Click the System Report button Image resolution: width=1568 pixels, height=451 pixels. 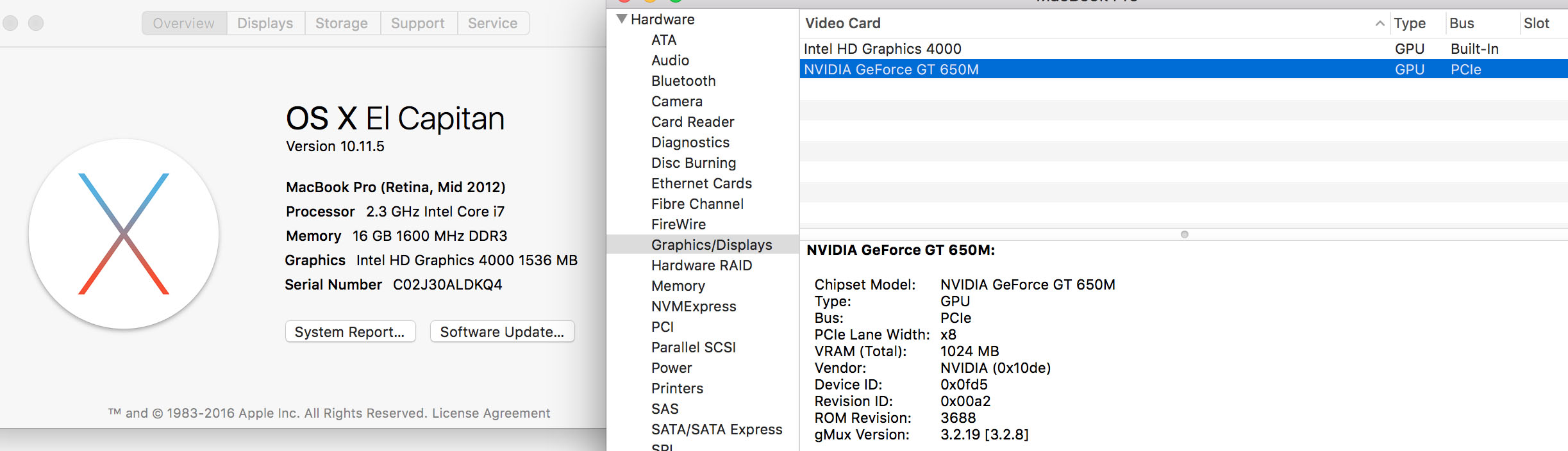[350, 332]
